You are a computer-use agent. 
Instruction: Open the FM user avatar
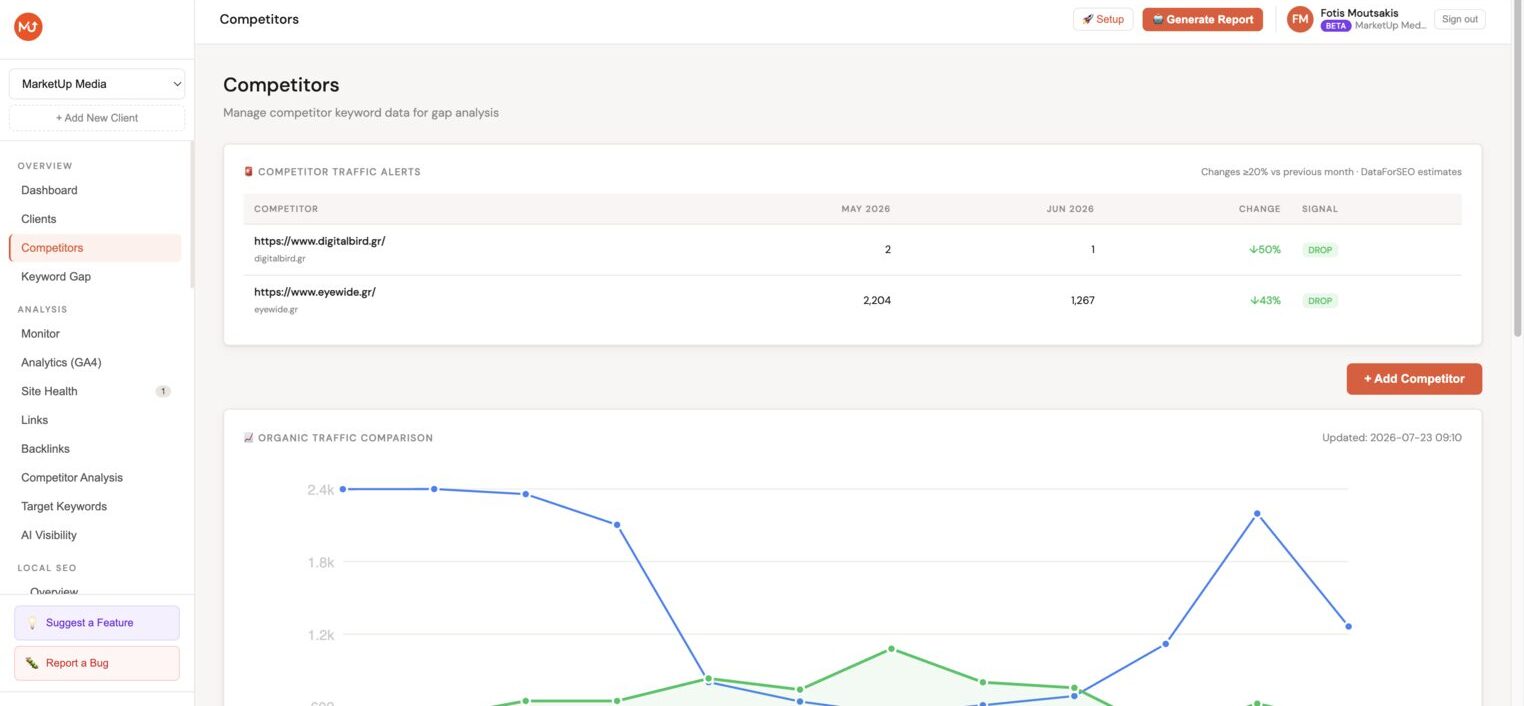click(x=1300, y=19)
